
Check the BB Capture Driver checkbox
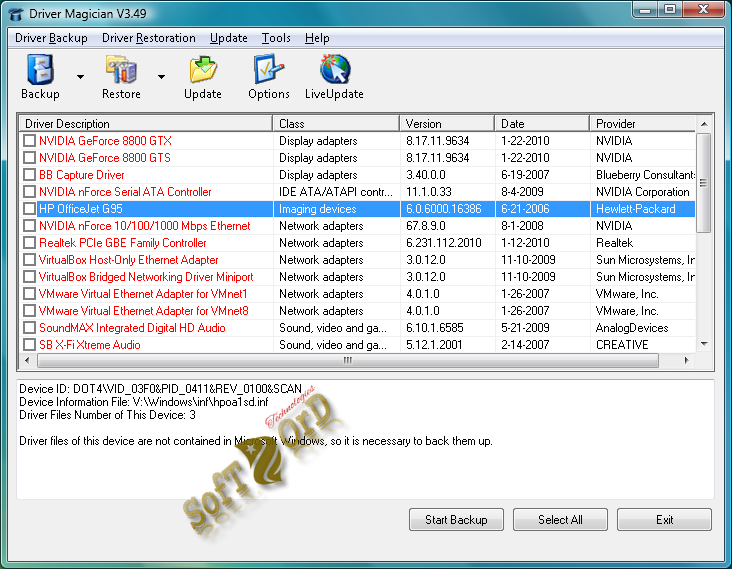tap(29, 175)
